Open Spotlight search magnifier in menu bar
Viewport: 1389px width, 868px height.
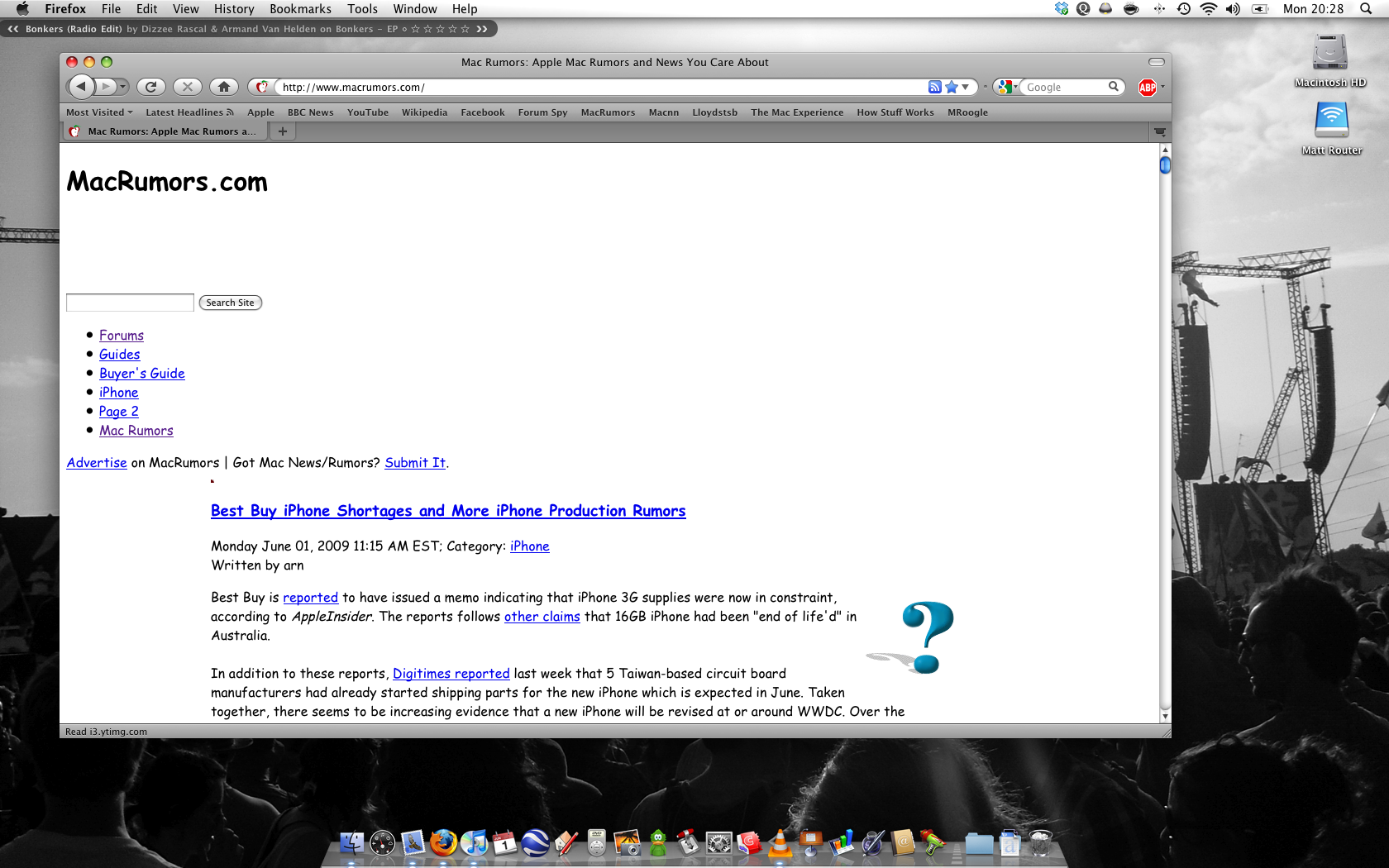pyautogui.click(x=1366, y=8)
